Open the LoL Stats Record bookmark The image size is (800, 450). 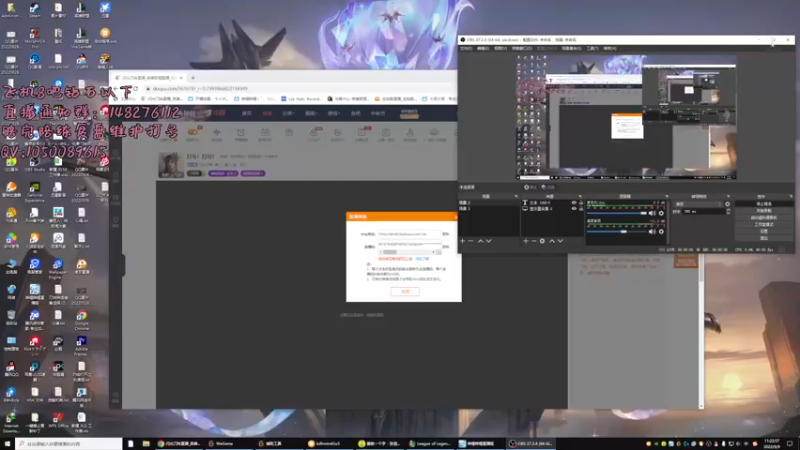pos(301,99)
